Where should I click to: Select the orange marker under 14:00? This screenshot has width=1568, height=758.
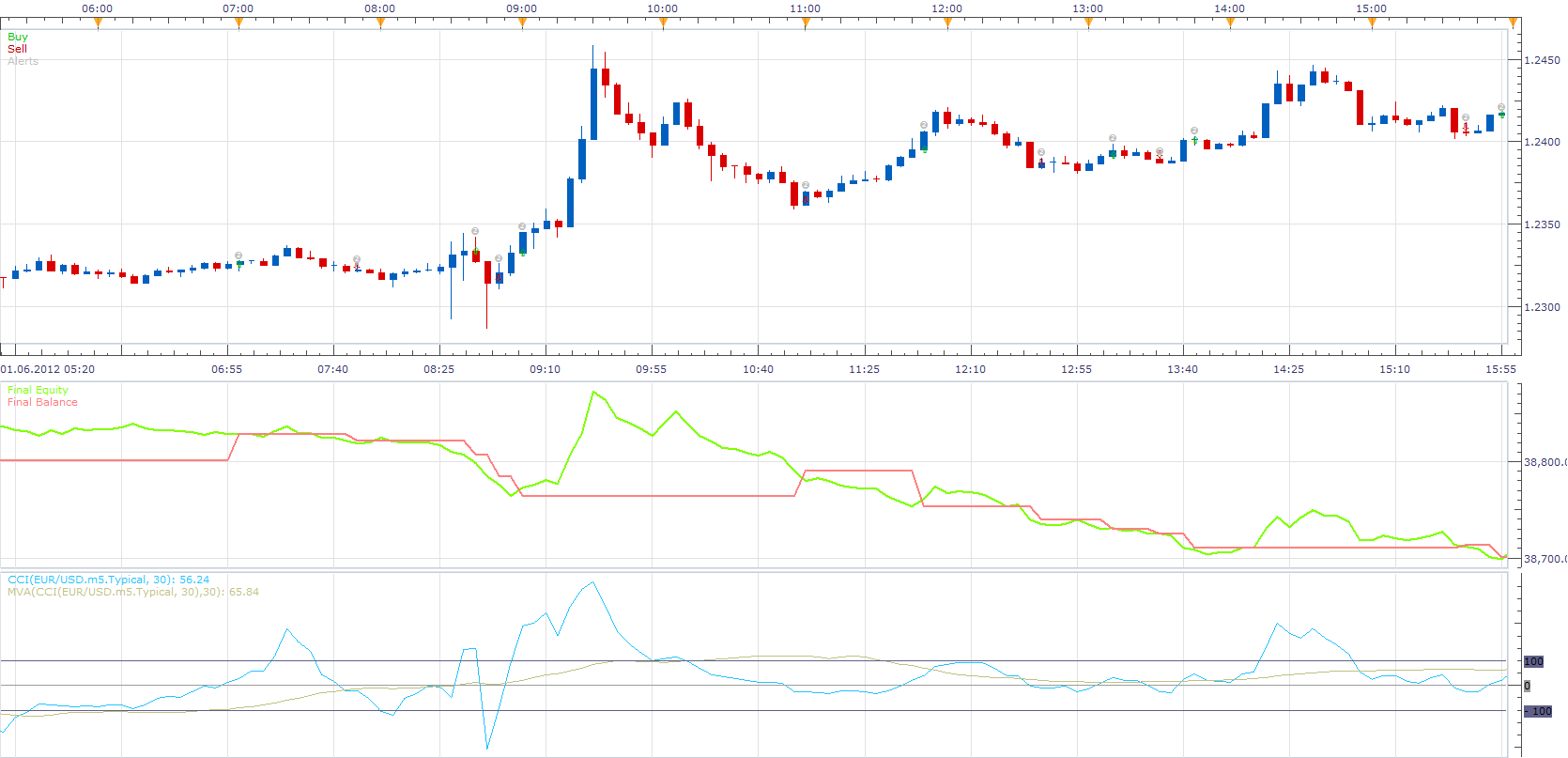1230,23
